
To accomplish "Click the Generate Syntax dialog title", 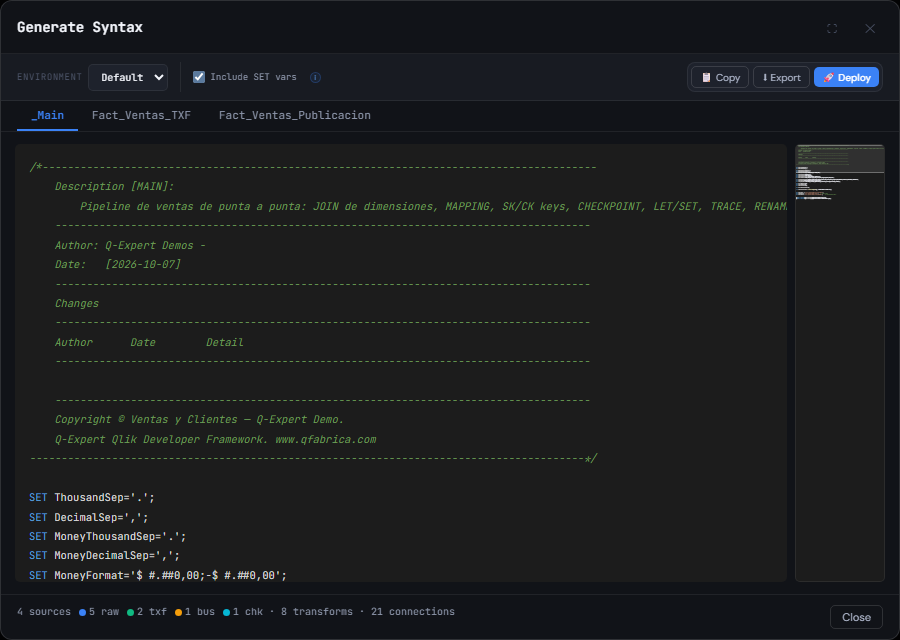I will pyautogui.click(x=80, y=27).
